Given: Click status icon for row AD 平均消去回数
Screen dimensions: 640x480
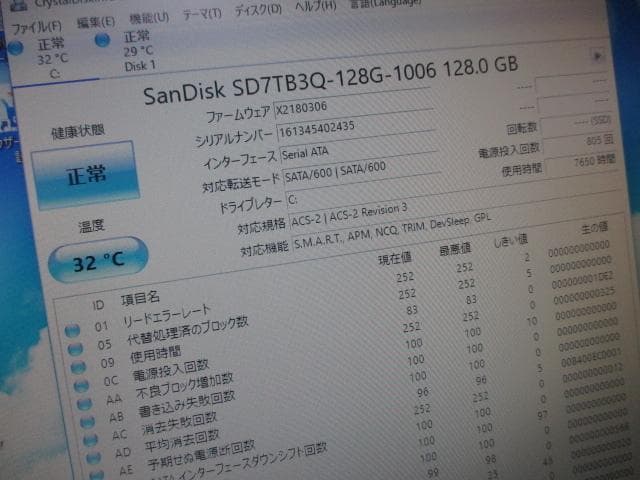Looking at the screenshot, I should 93,458.
